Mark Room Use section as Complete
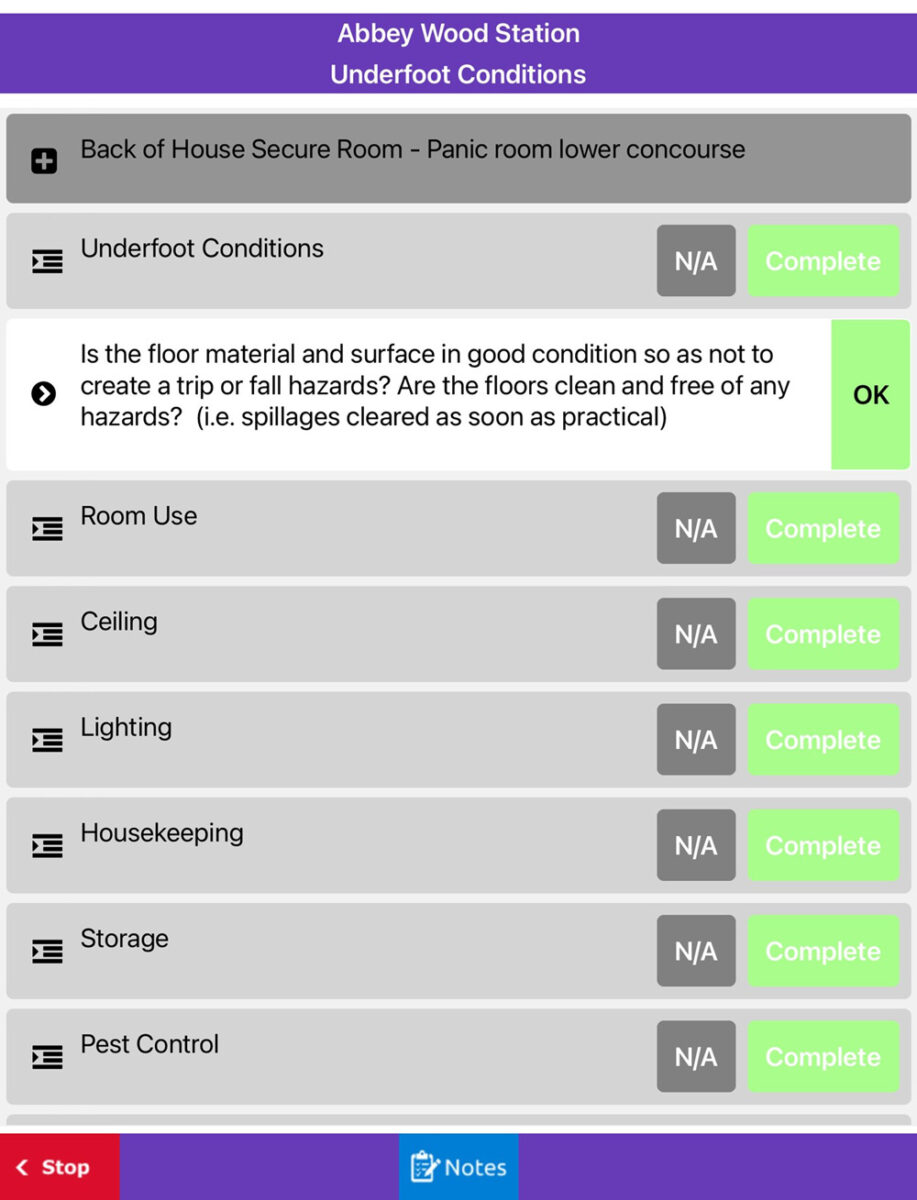 [x=823, y=529]
